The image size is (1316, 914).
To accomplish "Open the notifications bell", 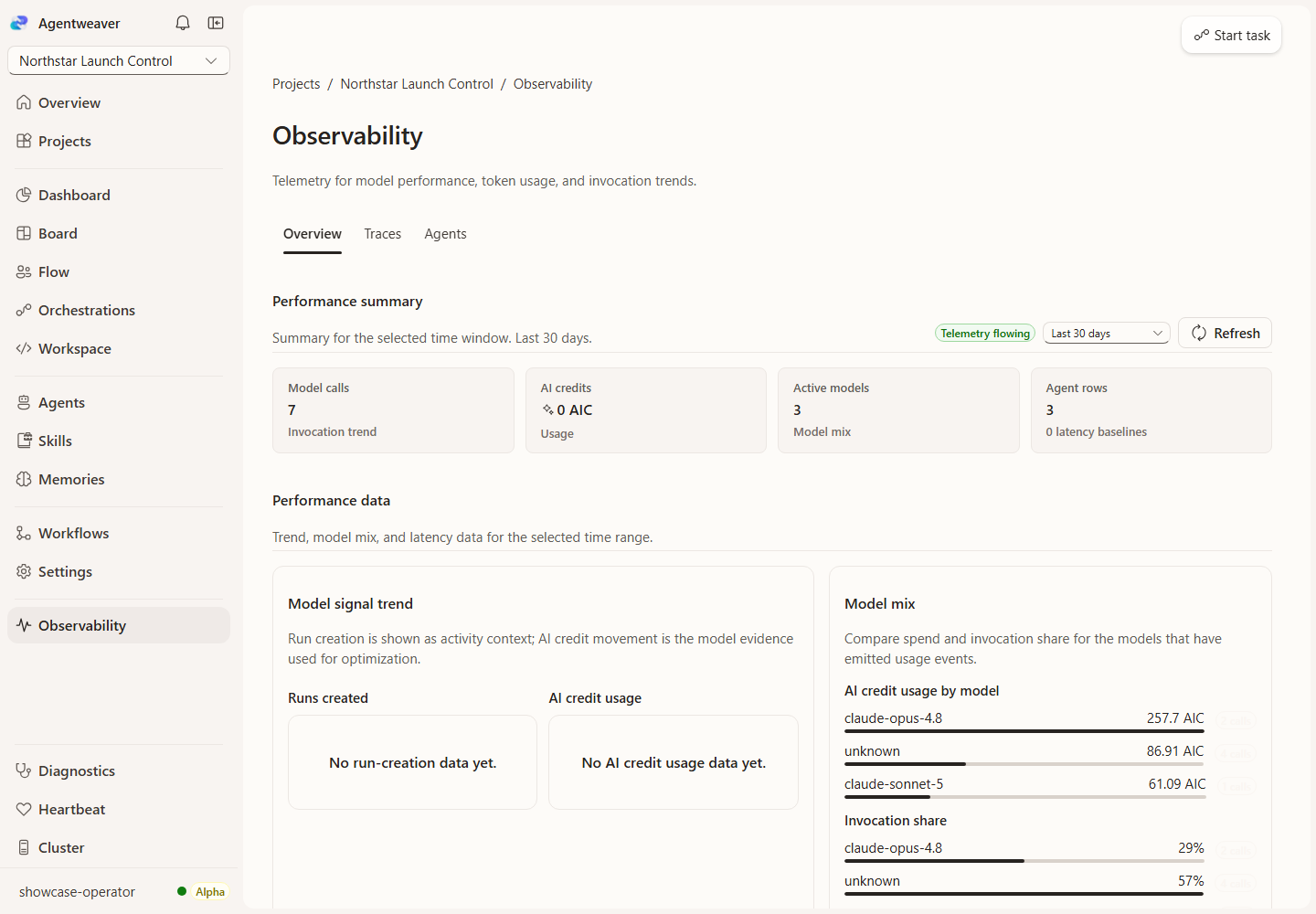I will click(183, 23).
